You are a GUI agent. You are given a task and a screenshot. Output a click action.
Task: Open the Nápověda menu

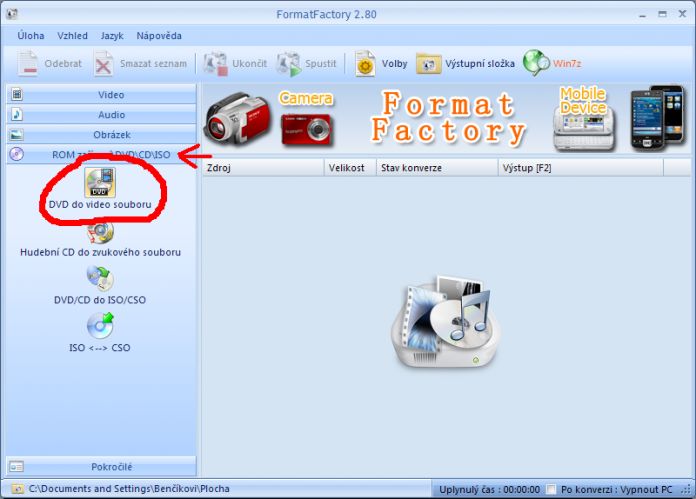(x=159, y=36)
